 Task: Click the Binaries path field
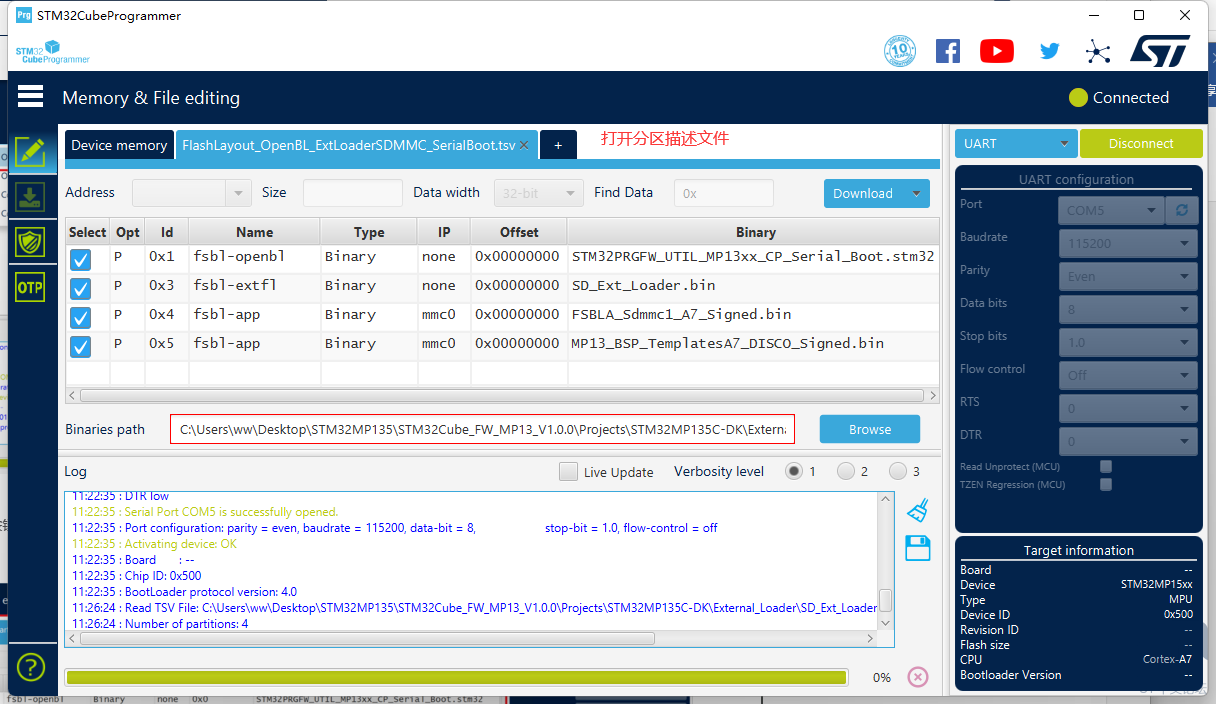click(x=482, y=429)
